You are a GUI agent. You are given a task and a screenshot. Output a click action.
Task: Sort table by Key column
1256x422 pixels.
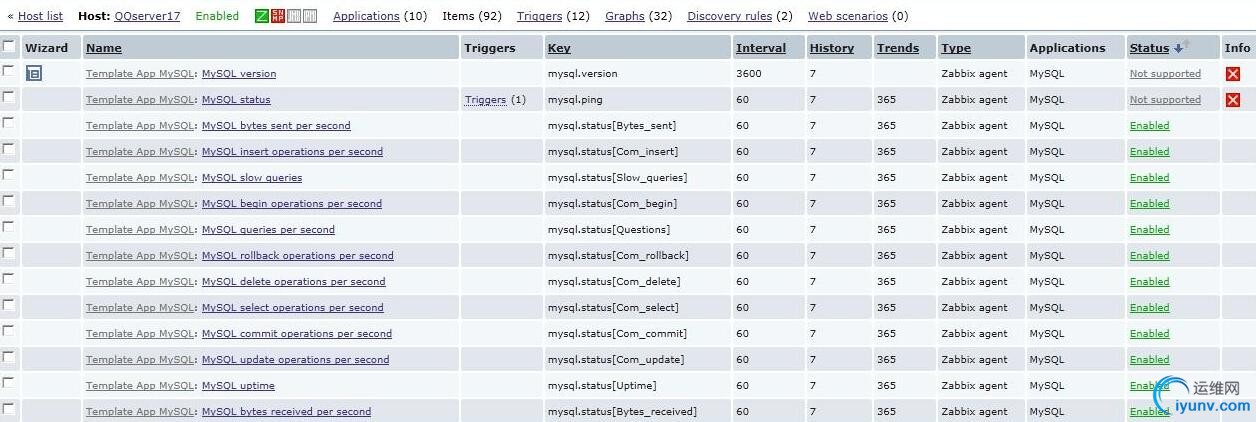click(559, 48)
